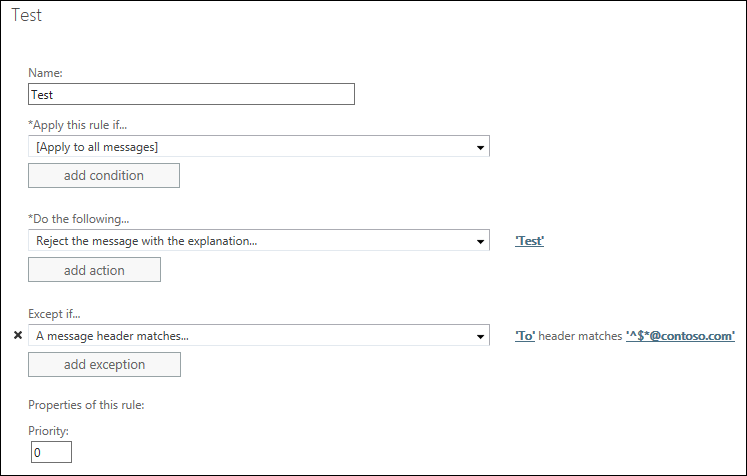The height and width of the screenshot is (476, 747).
Task: Click the add action button
Action: 94,270
